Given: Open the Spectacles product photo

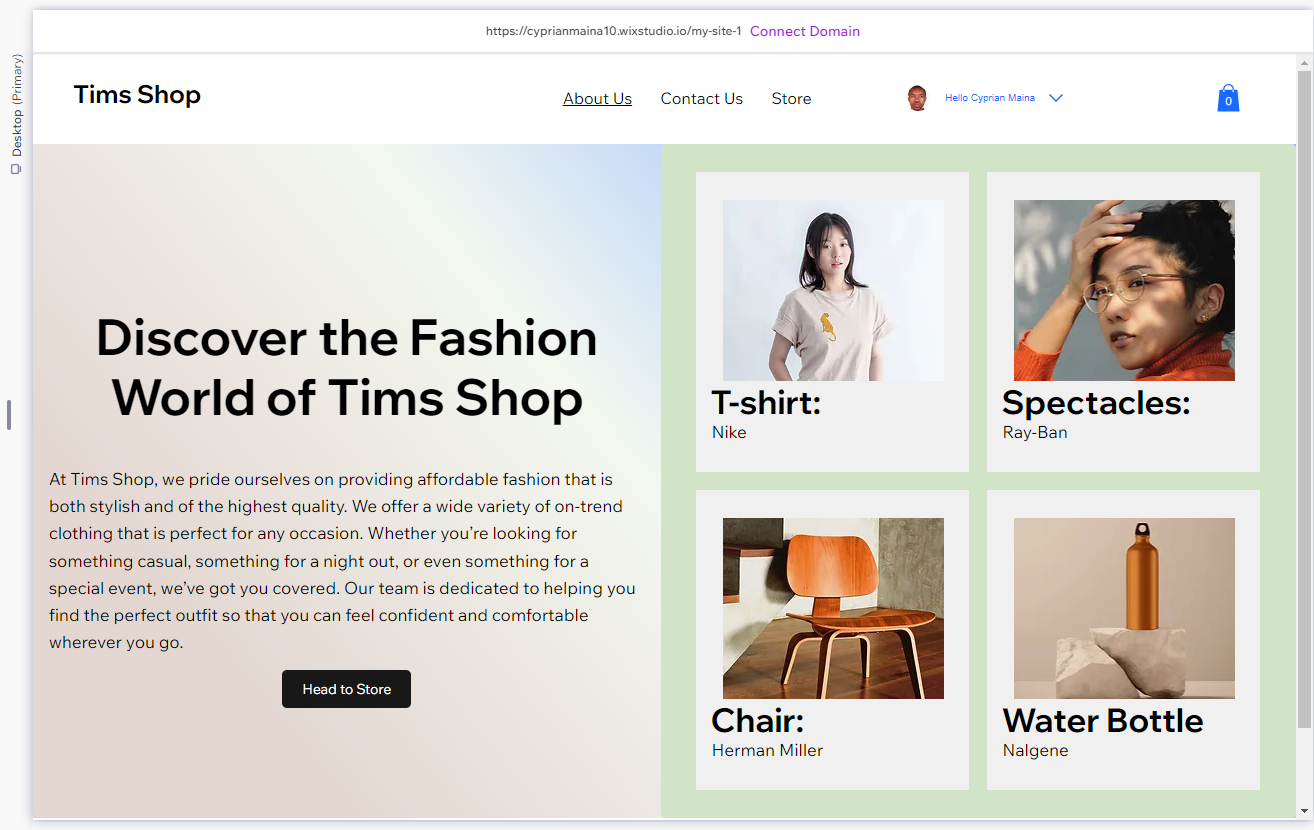Looking at the screenshot, I should coord(1124,290).
